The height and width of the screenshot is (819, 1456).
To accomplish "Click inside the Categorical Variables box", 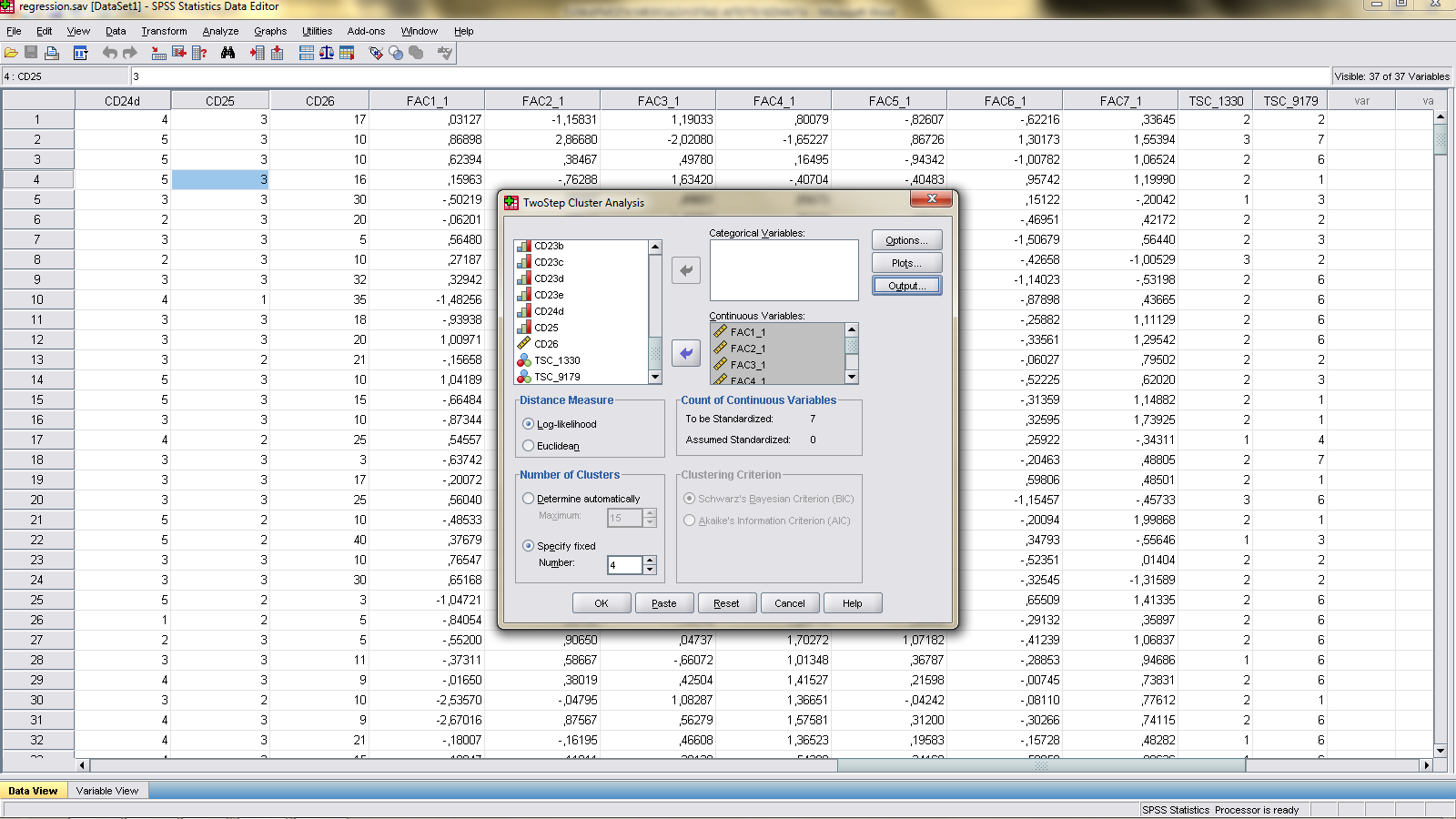I will point(784,270).
